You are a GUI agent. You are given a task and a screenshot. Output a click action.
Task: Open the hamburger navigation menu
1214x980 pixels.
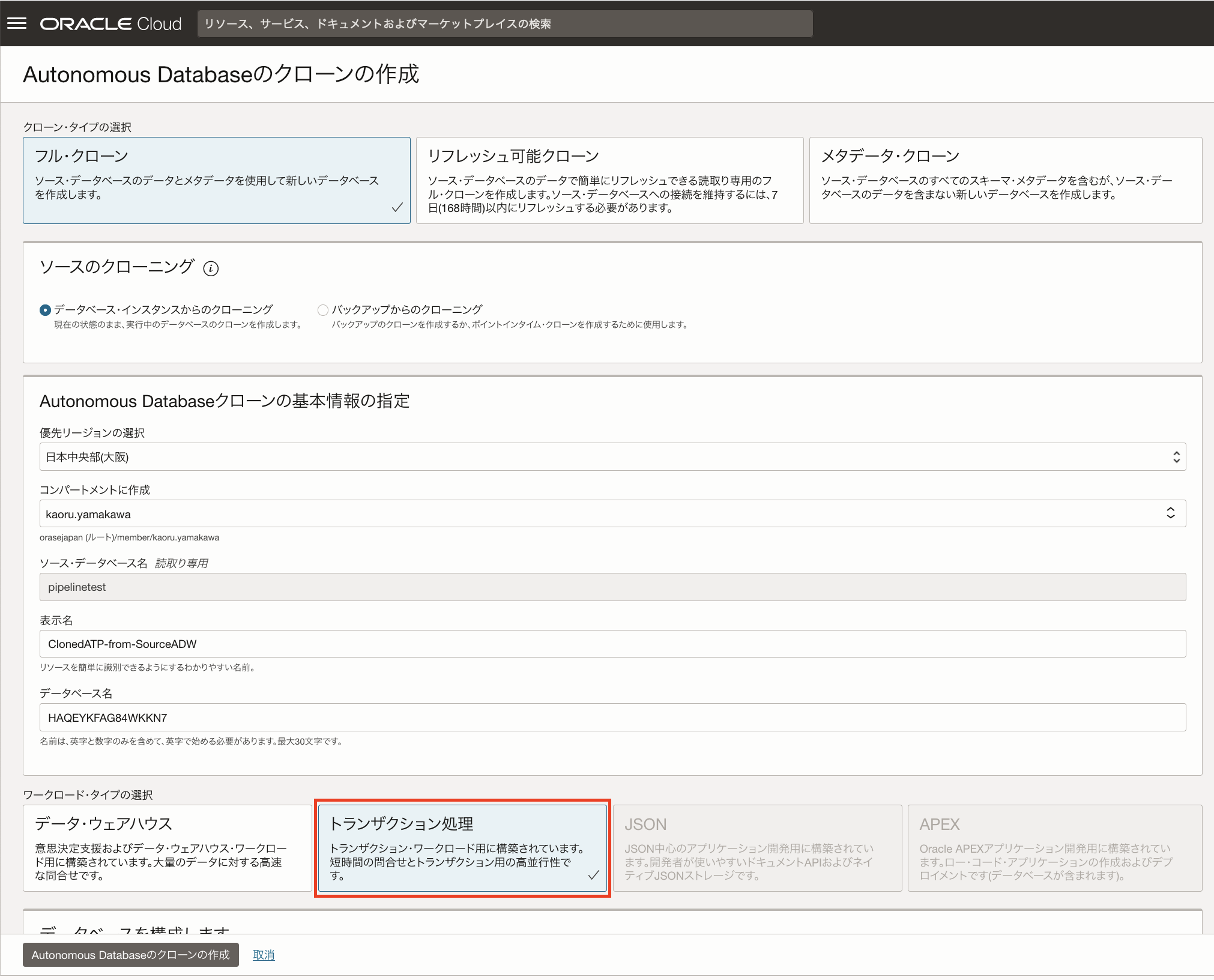17,23
